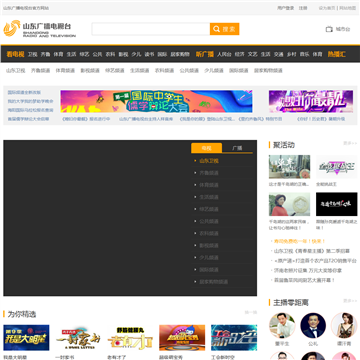This screenshot has width=360, height=360.
Task: Select 国际频道 in the player channel list
Action: (209, 270)
